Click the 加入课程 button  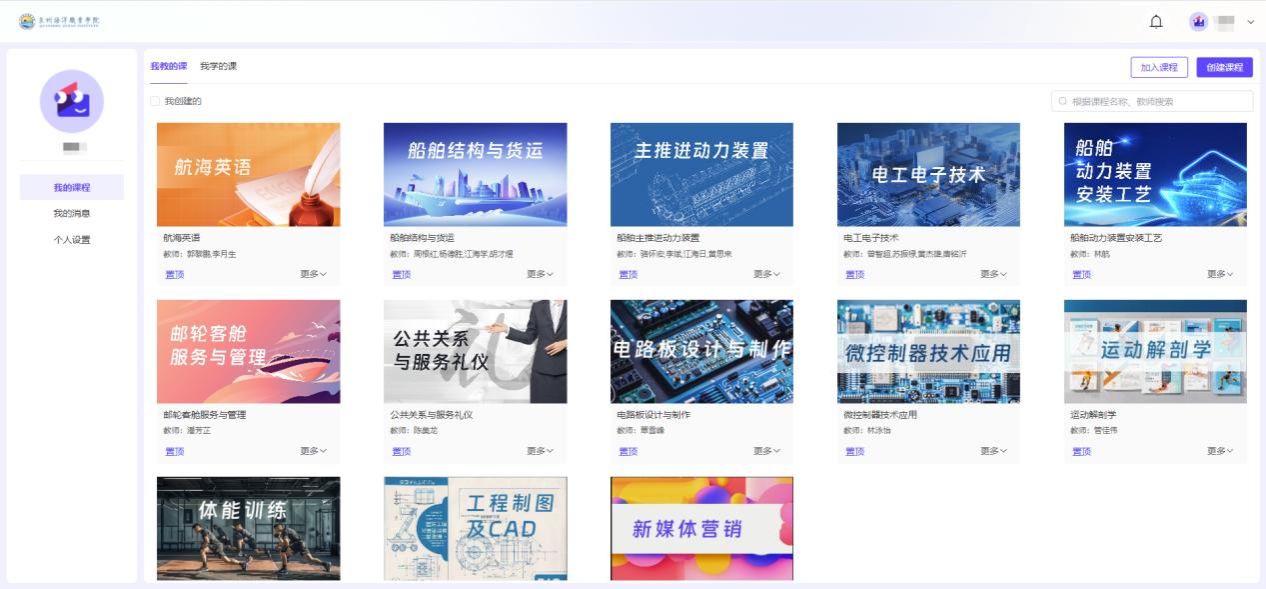point(1159,67)
